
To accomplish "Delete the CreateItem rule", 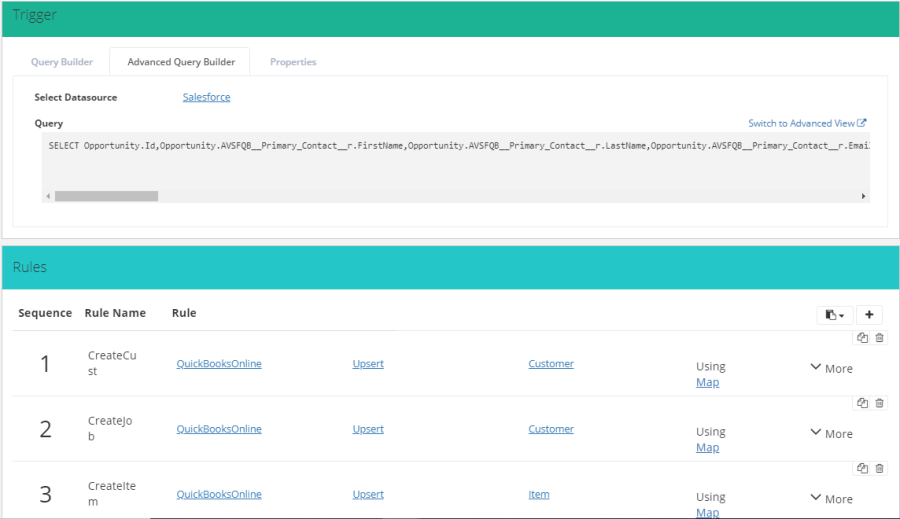I will tap(879, 468).
